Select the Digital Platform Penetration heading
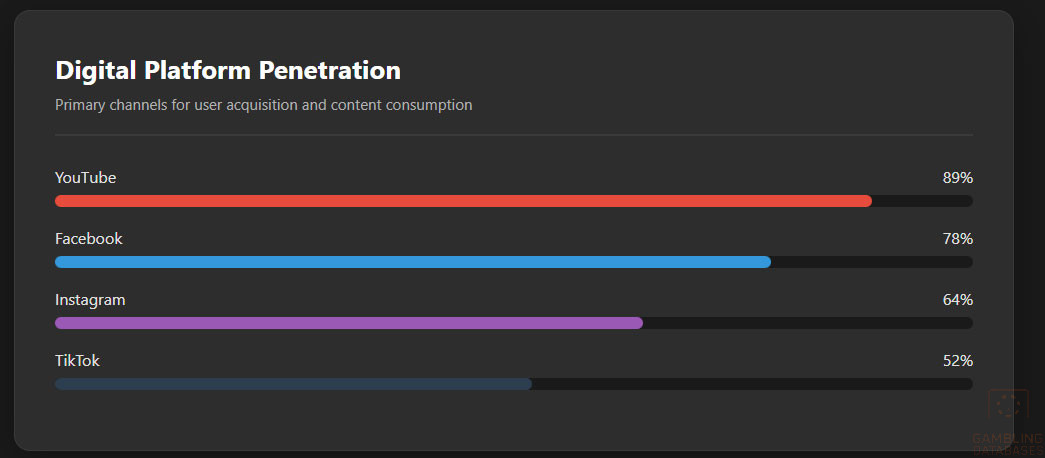 click(x=228, y=70)
